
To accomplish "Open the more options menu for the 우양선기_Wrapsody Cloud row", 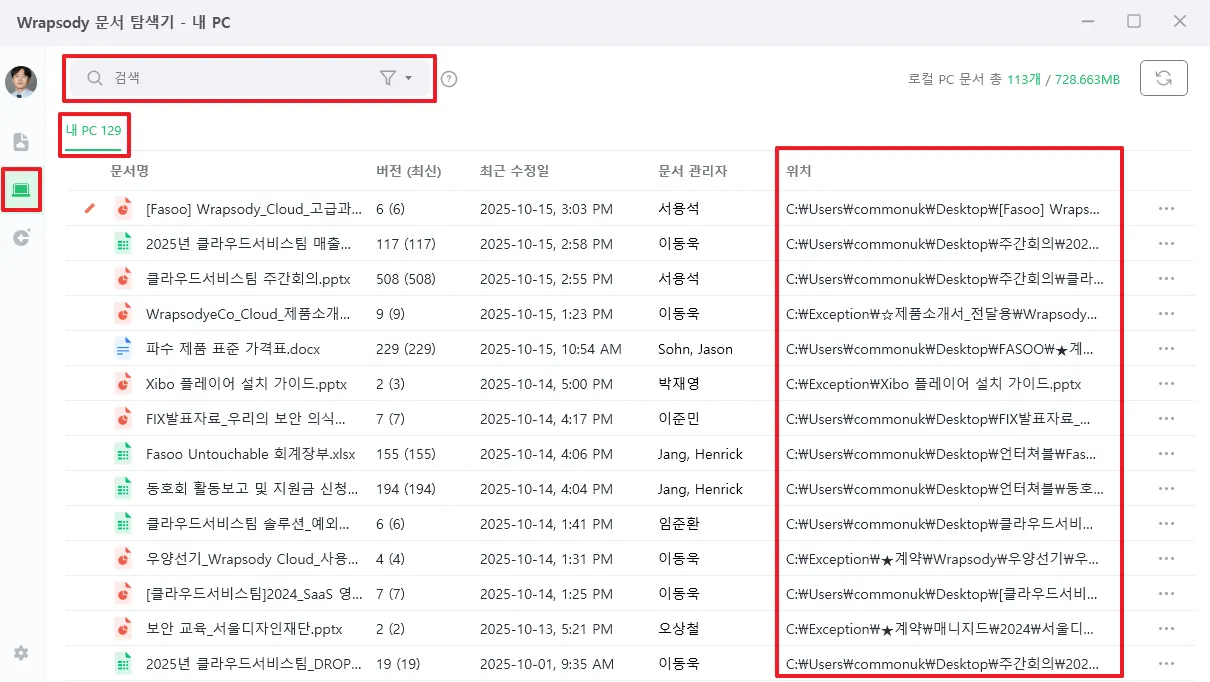I will click(1165, 559).
